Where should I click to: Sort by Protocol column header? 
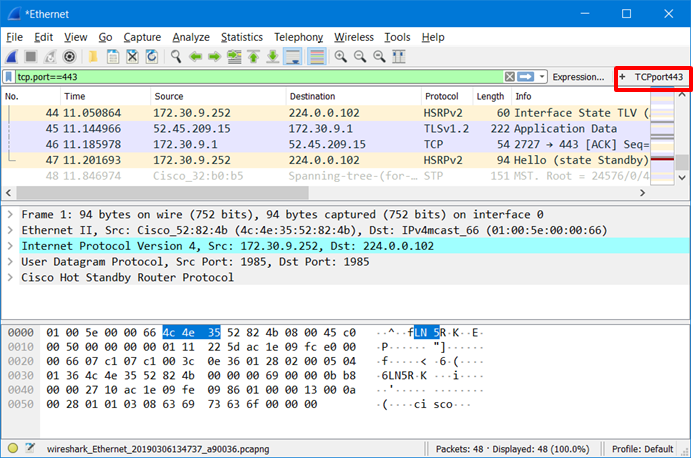447,96
